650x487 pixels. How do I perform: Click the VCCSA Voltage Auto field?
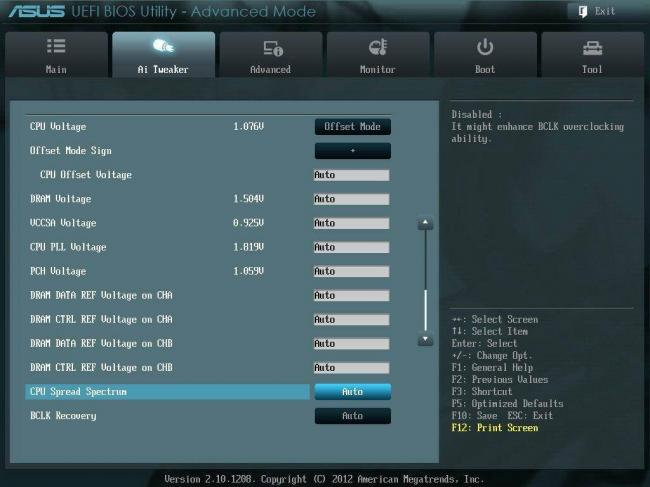tap(352, 223)
